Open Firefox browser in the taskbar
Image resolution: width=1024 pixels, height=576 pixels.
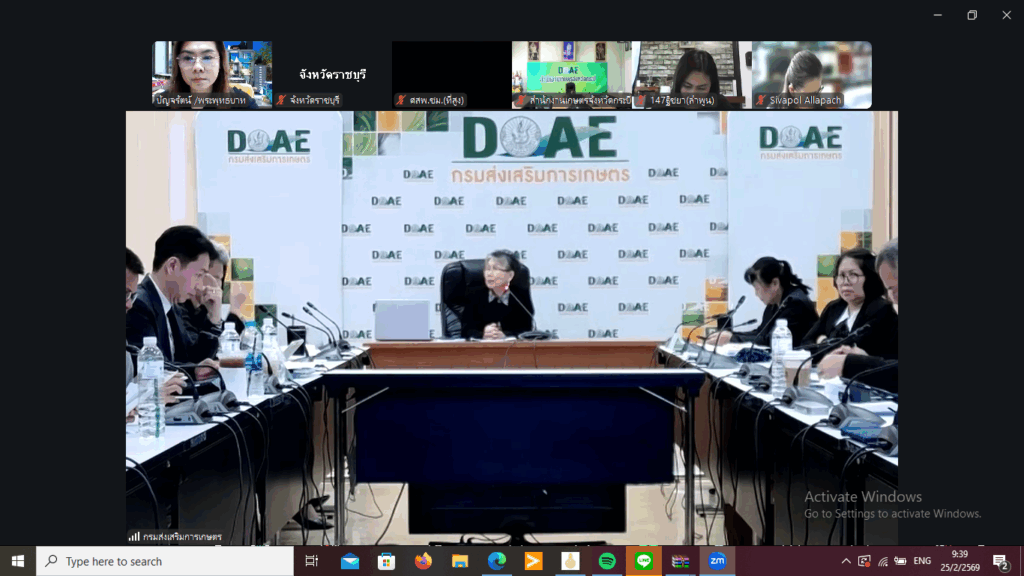[x=423, y=561]
